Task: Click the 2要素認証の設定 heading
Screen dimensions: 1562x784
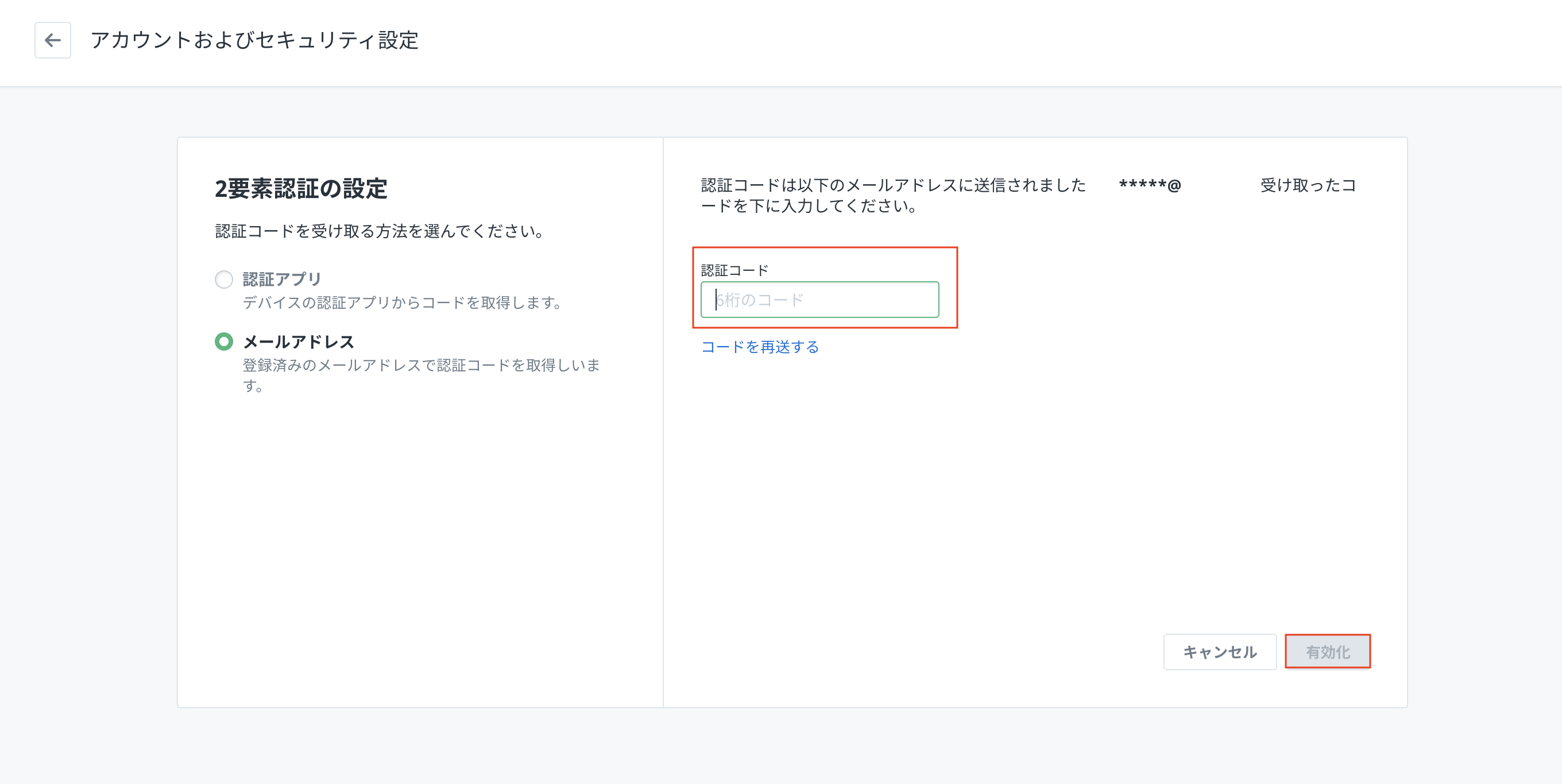Action: [301, 188]
